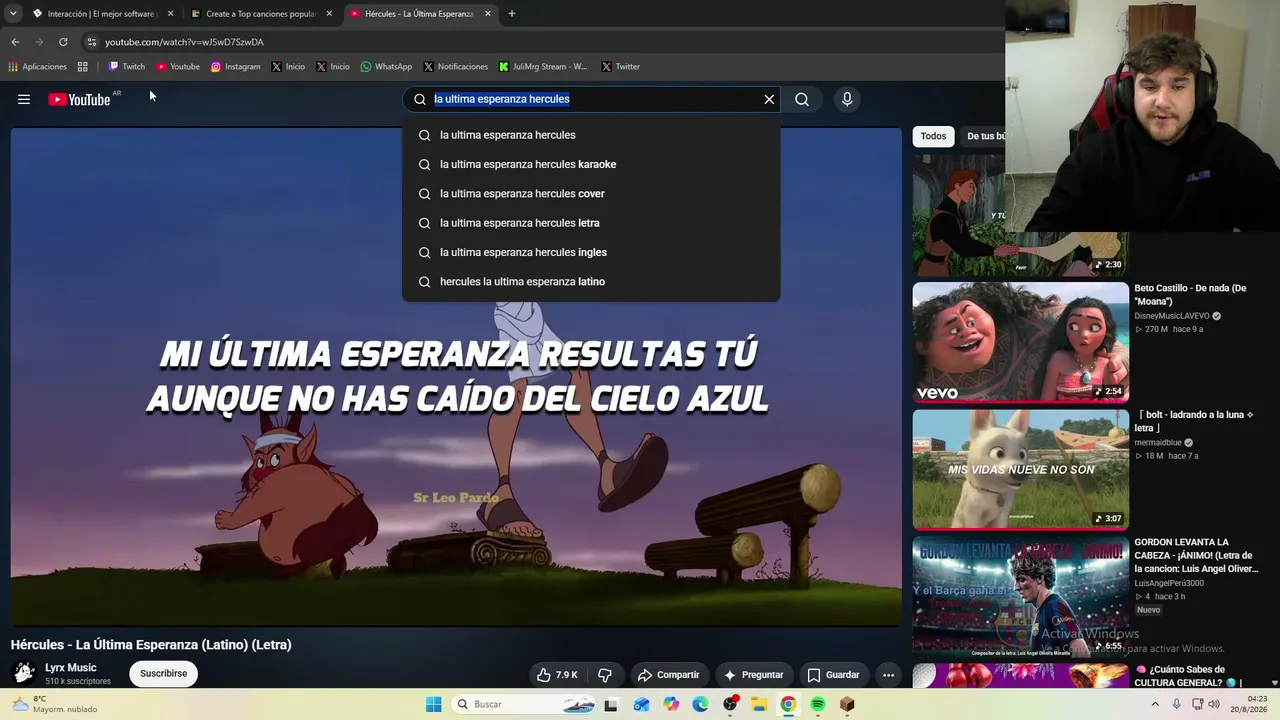The height and width of the screenshot is (720, 1280).
Task: Start voice search with the microphone
Action: pos(847,99)
